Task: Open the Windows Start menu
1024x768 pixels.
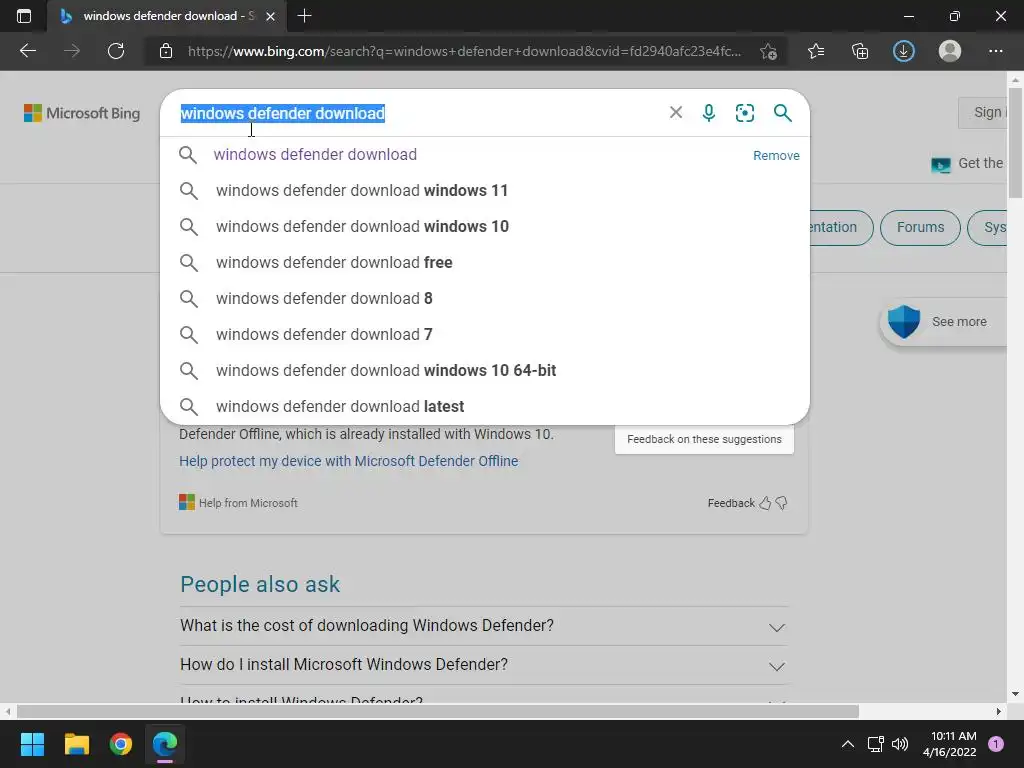Action: coord(32,744)
